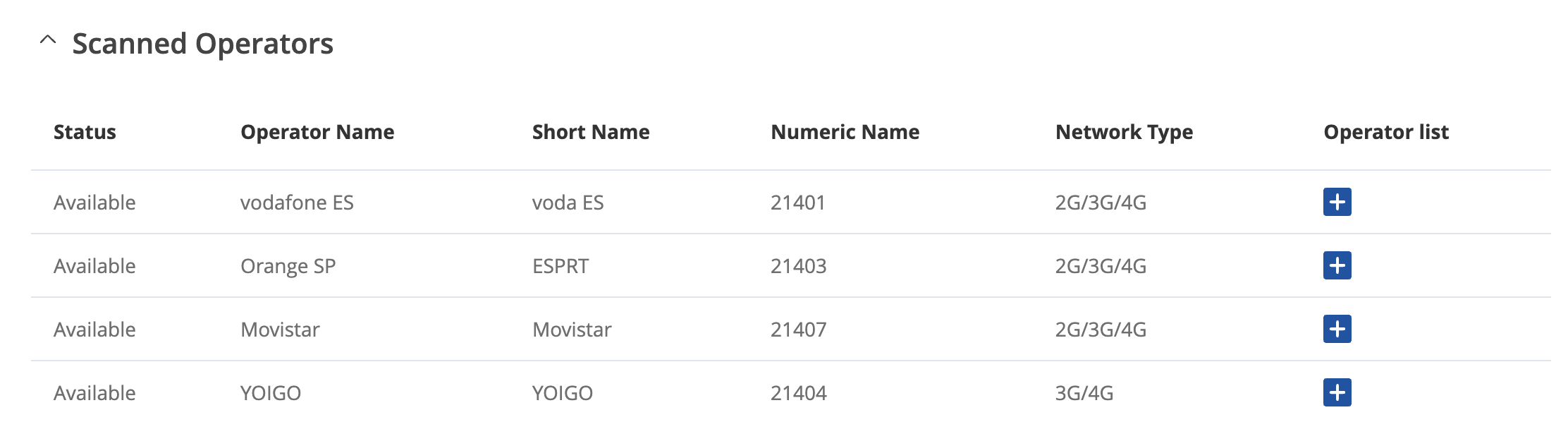
Task: Click the voda ES short name cell
Action: click(568, 203)
